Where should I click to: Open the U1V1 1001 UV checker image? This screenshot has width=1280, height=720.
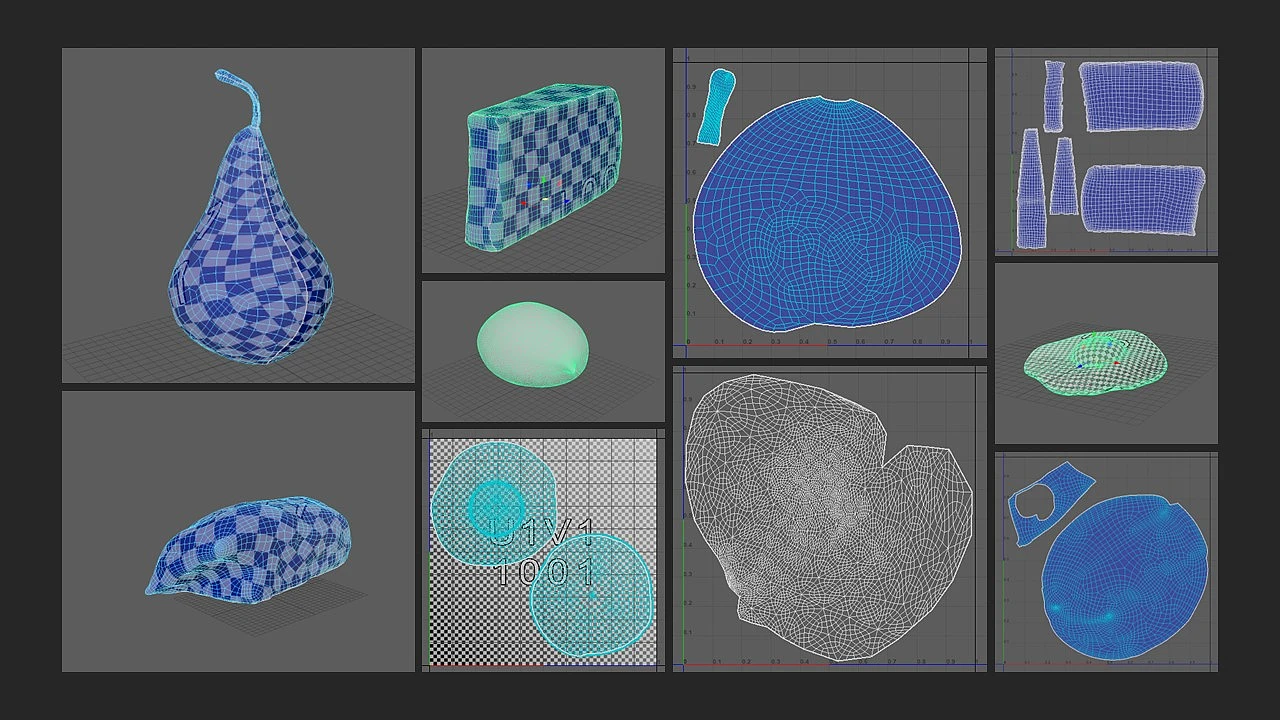coord(543,551)
